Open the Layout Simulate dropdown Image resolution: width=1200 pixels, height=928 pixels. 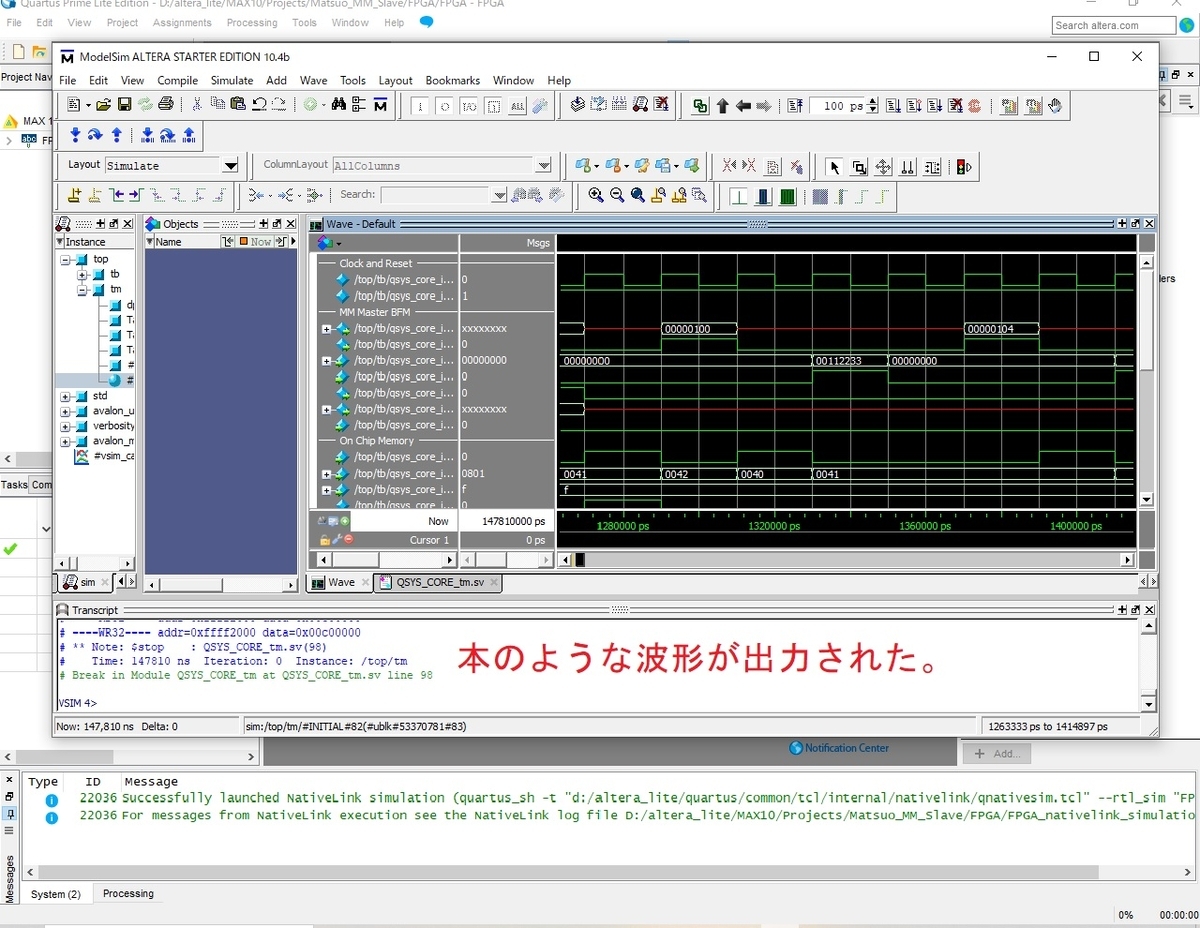coord(231,166)
